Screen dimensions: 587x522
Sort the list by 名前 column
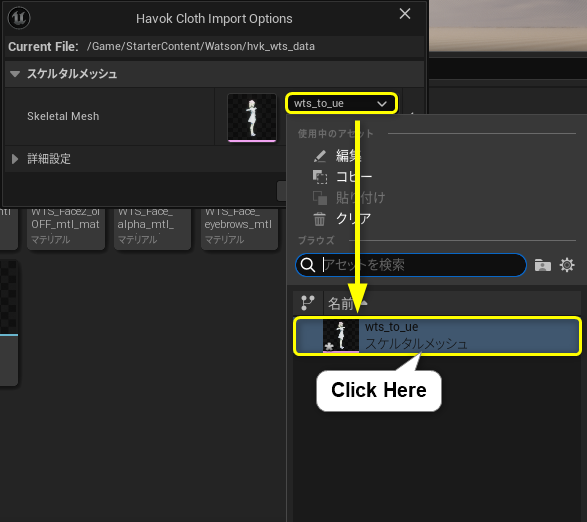click(x=341, y=303)
